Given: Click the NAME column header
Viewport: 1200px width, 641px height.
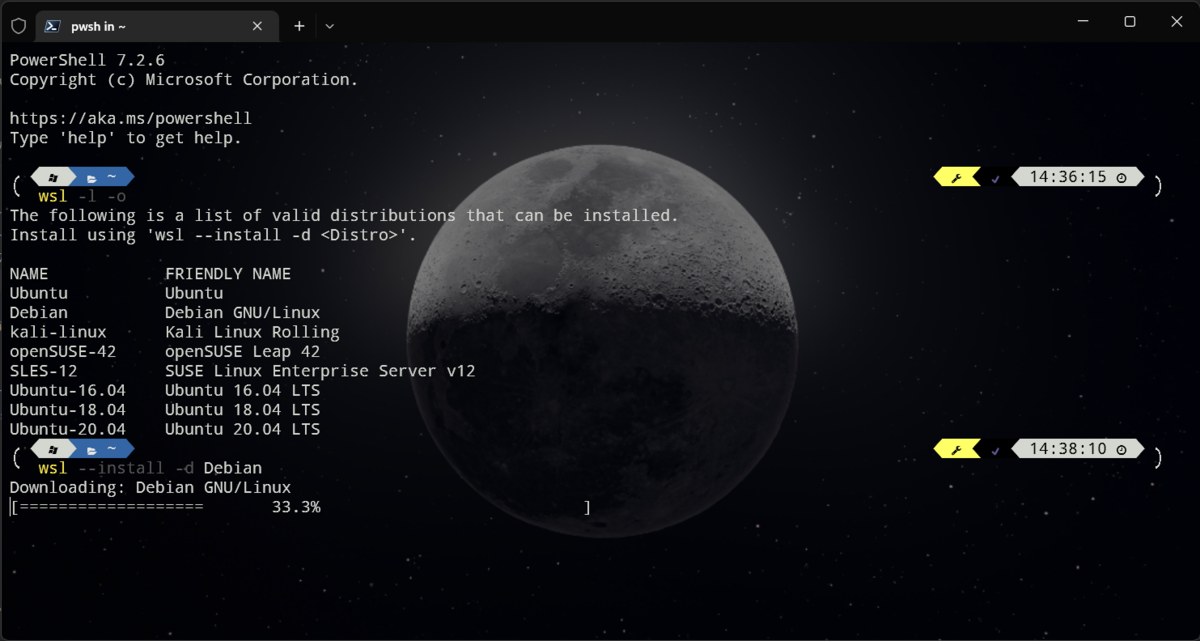Looking at the screenshot, I should pyautogui.click(x=29, y=274).
